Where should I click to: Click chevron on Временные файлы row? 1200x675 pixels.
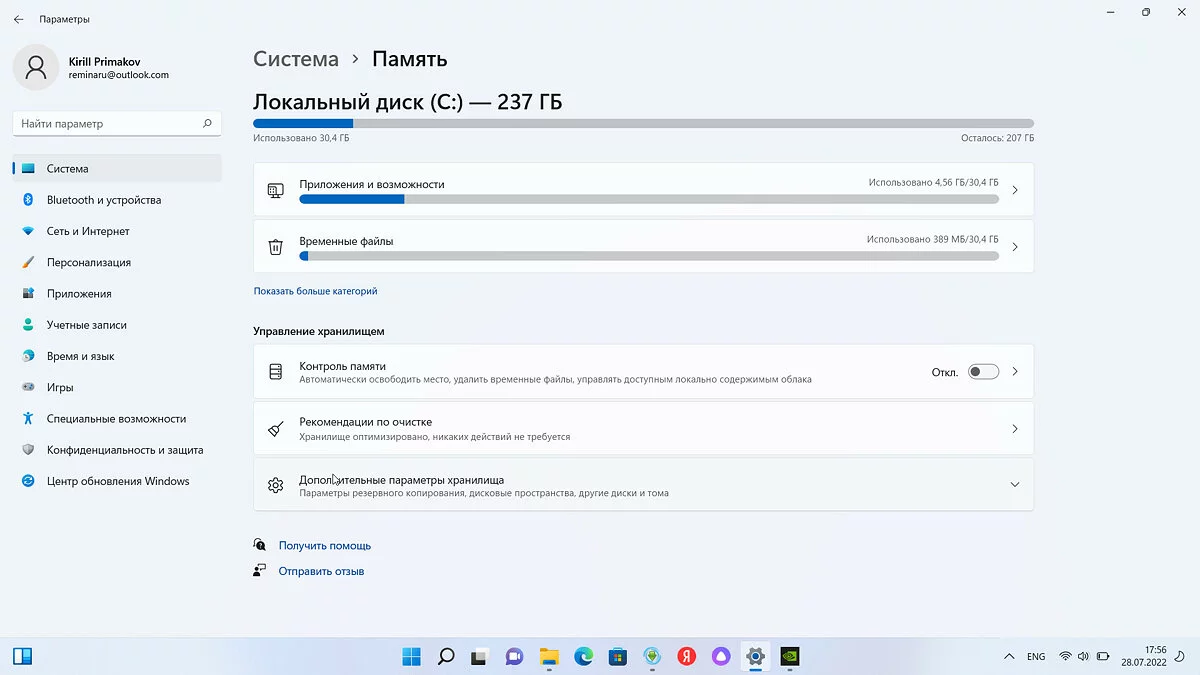[1014, 247]
